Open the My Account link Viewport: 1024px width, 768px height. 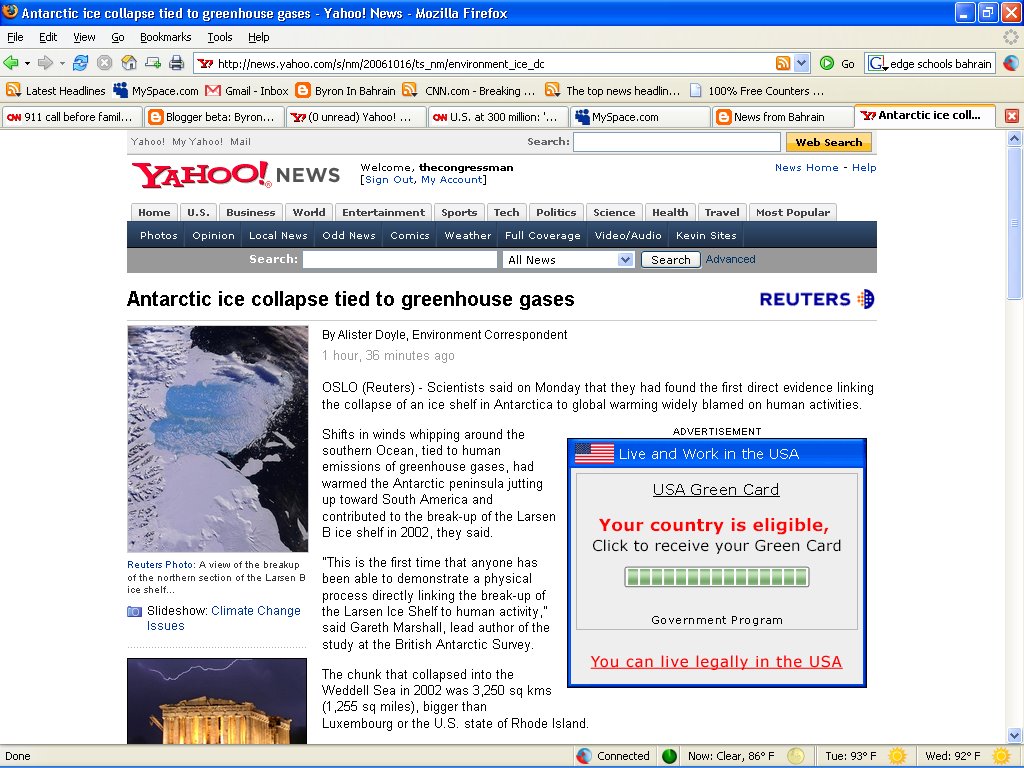[x=452, y=180]
